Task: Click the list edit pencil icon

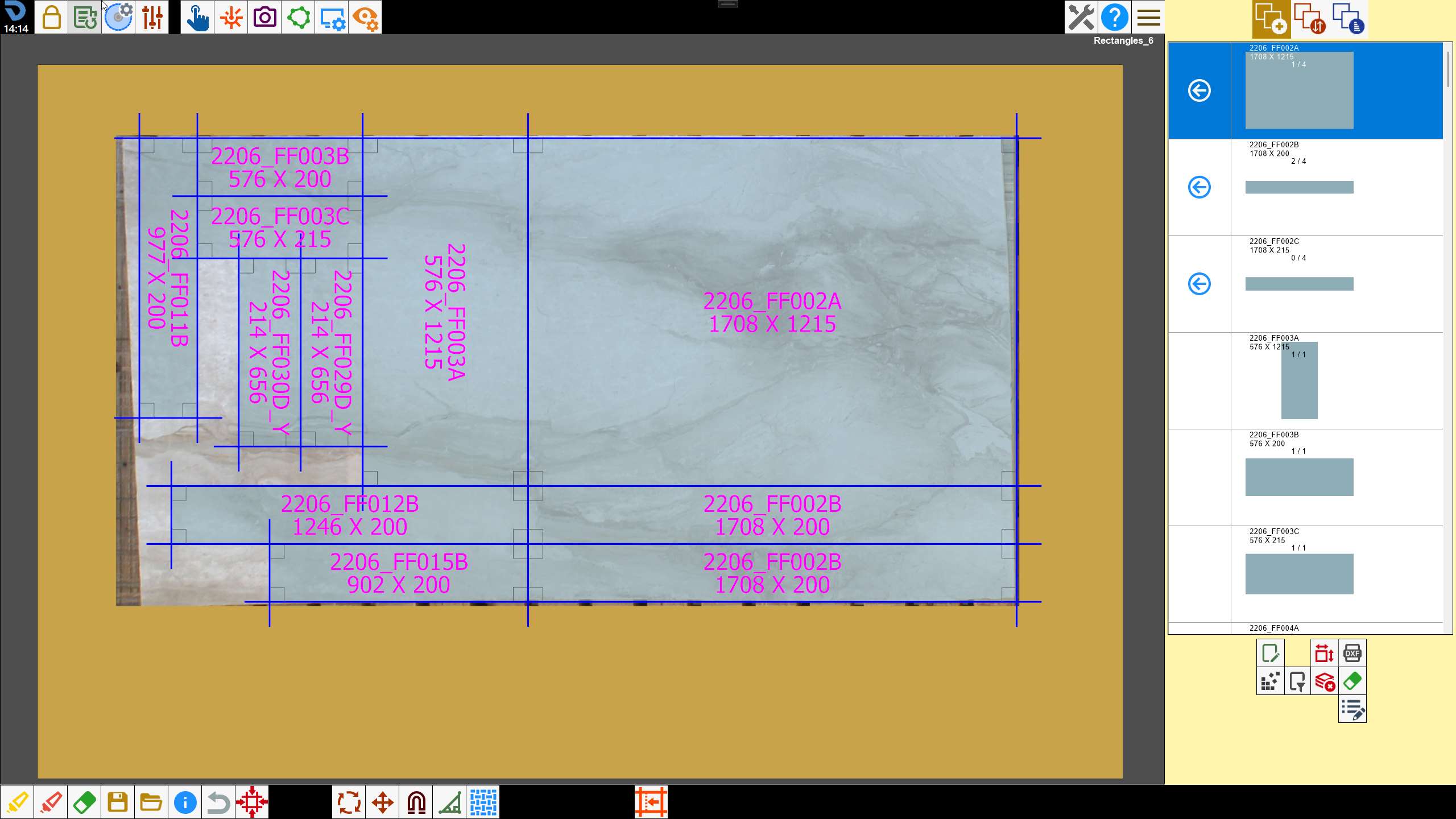Action: click(x=1352, y=709)
